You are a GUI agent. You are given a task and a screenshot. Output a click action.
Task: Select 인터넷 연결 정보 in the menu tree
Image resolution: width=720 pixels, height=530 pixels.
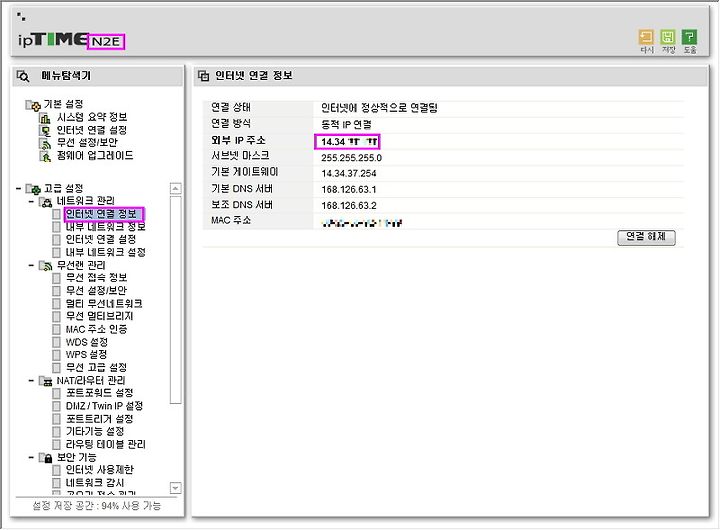tap(101, 214)
